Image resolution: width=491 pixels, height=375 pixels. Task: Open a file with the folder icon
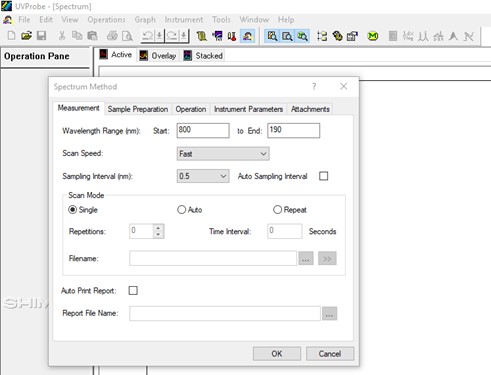click(26, 35)
